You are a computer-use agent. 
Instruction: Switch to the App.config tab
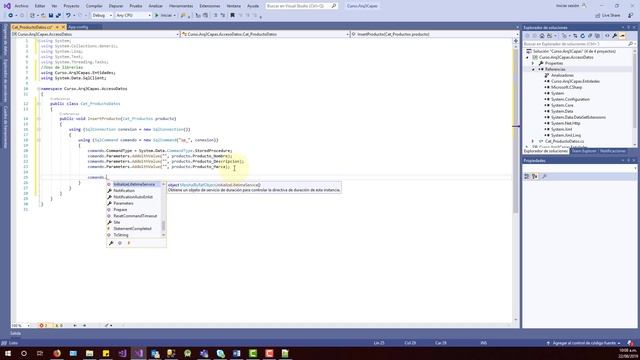(78, 27)
